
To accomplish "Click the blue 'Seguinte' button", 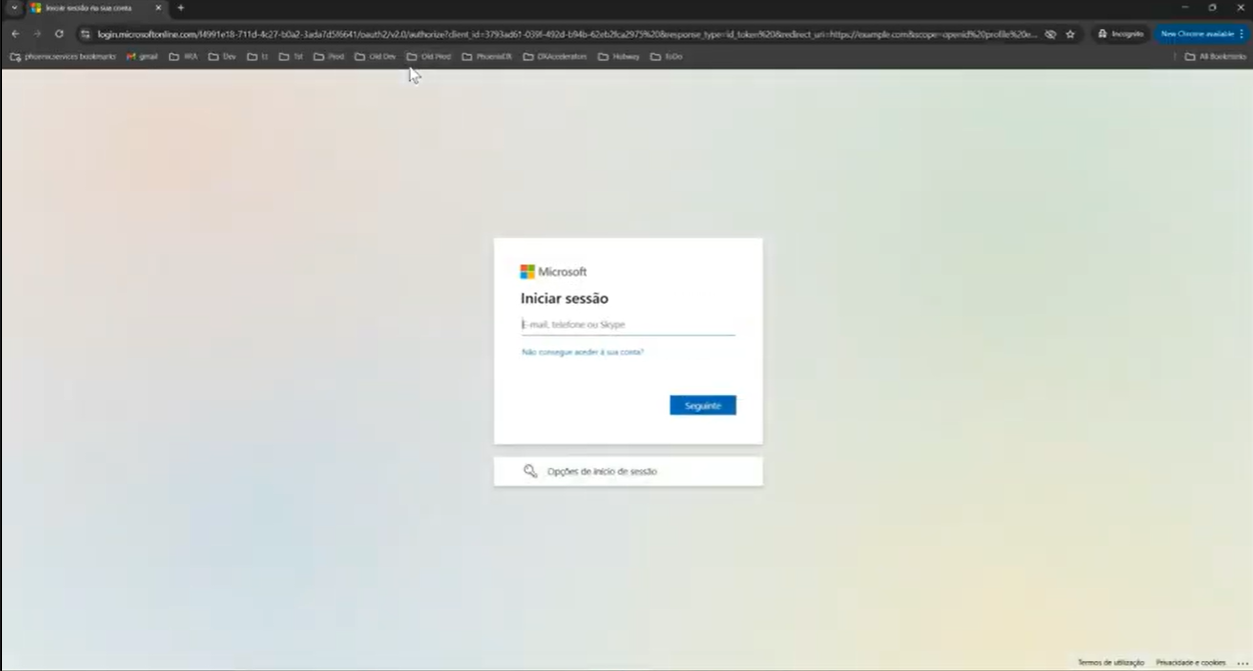I will [702, 405].
